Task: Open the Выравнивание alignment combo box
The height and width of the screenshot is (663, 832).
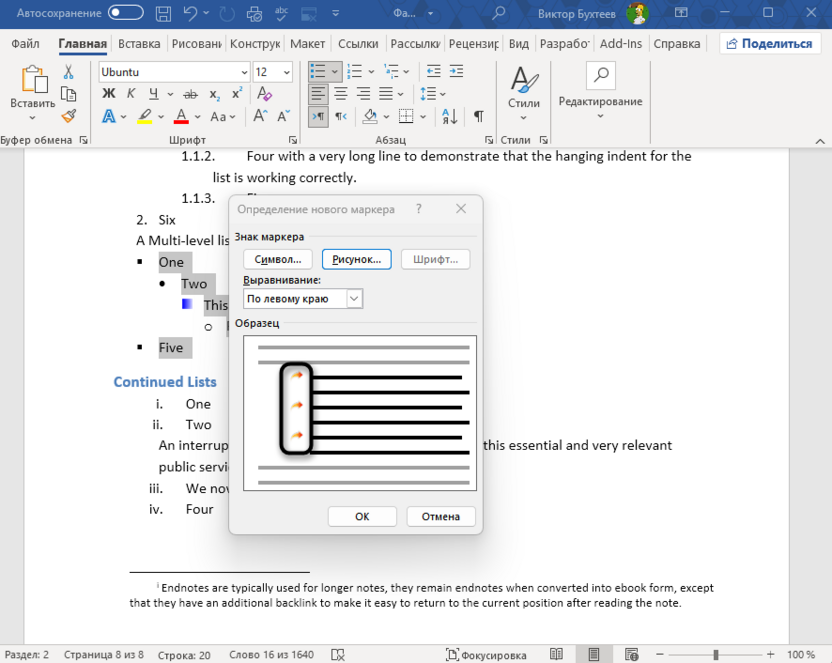Action: 303,299
